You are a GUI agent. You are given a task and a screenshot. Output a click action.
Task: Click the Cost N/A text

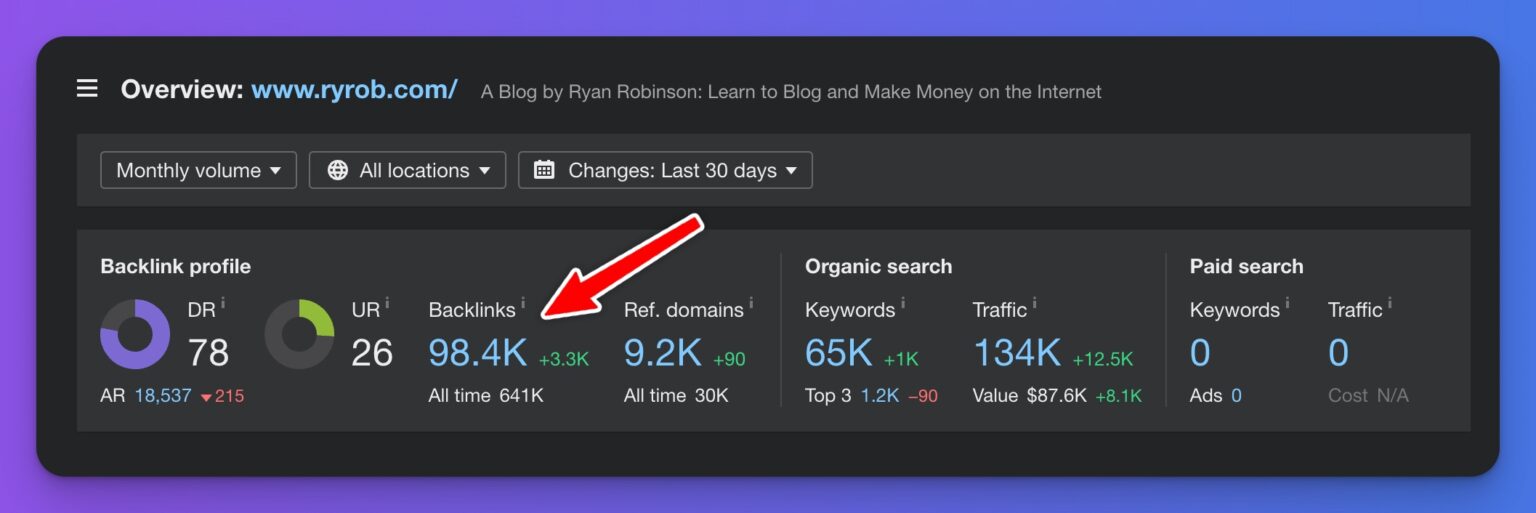coord(1368,396)
